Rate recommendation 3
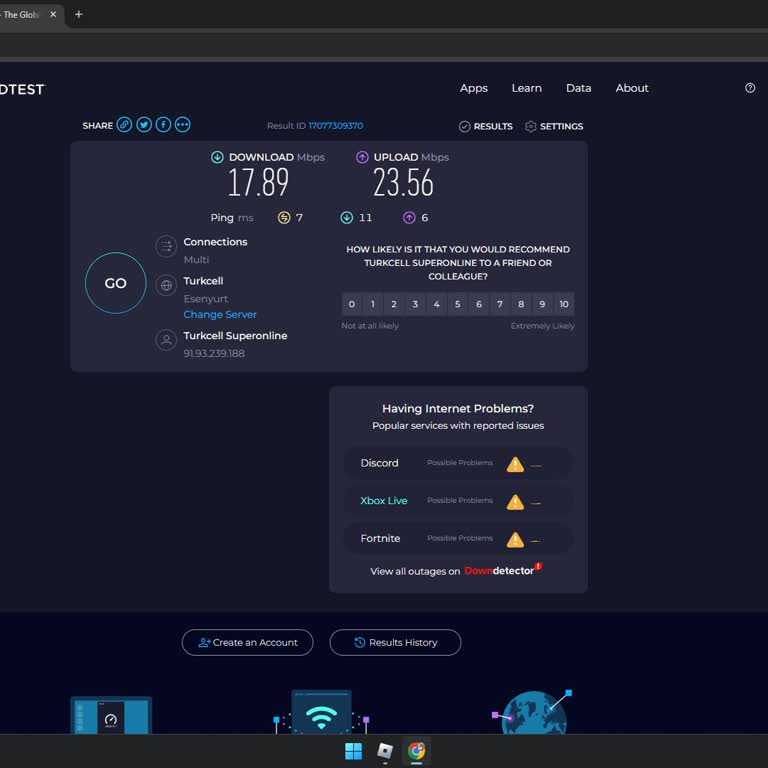 [x=415, y=304]
